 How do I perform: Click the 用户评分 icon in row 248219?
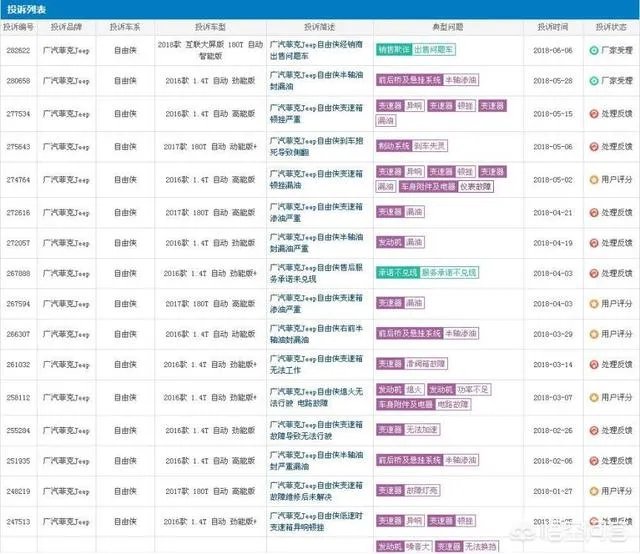tap(594, 492)
